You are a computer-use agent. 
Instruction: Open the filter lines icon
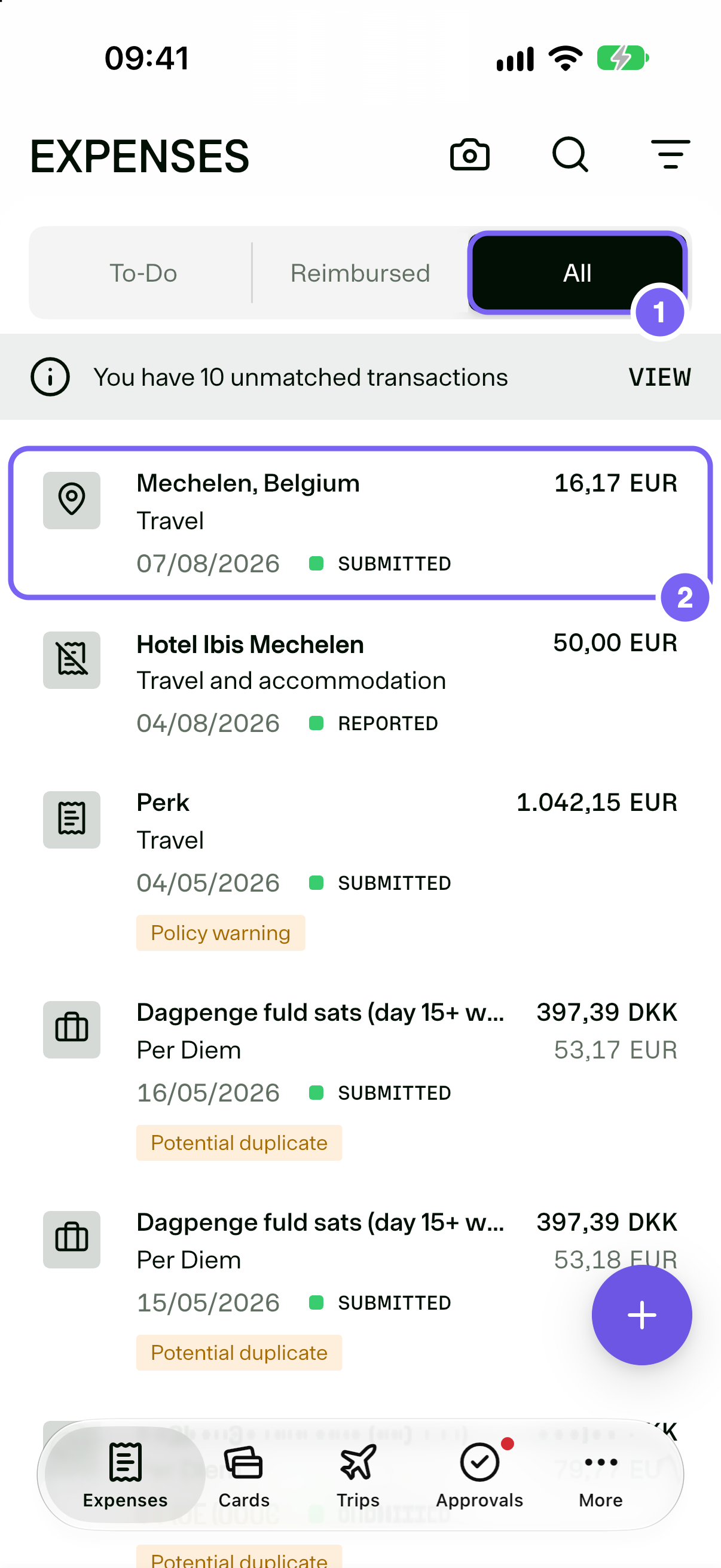click(x=671, y=154)
